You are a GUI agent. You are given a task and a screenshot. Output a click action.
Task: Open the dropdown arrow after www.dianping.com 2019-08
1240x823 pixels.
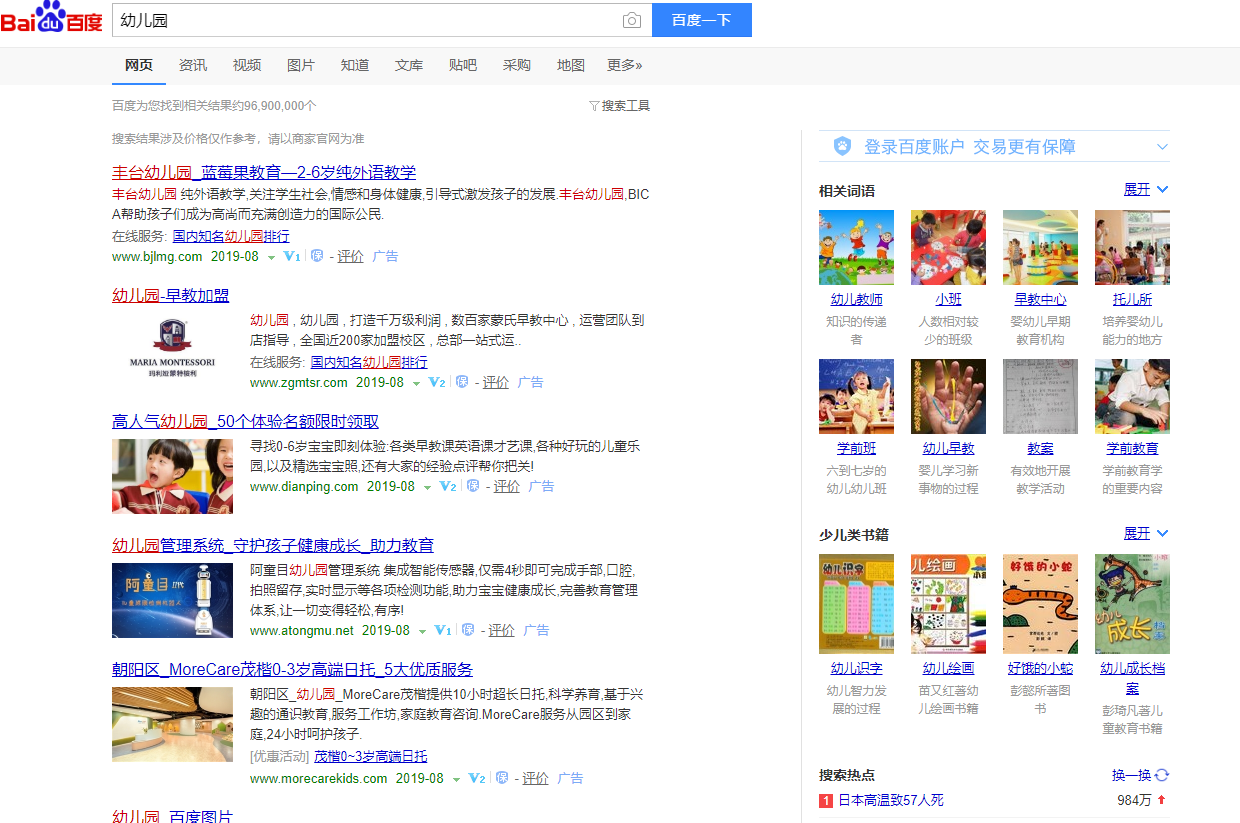point(427,488)
